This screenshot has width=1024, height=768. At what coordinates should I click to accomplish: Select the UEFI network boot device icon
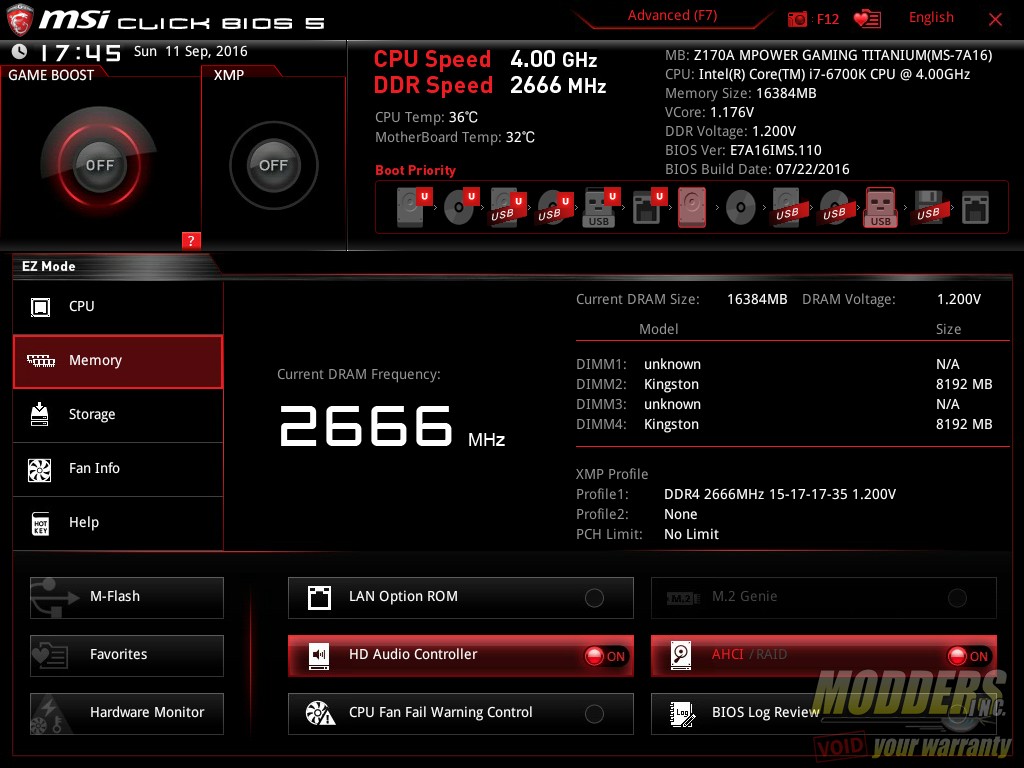(x=648, y=207)
